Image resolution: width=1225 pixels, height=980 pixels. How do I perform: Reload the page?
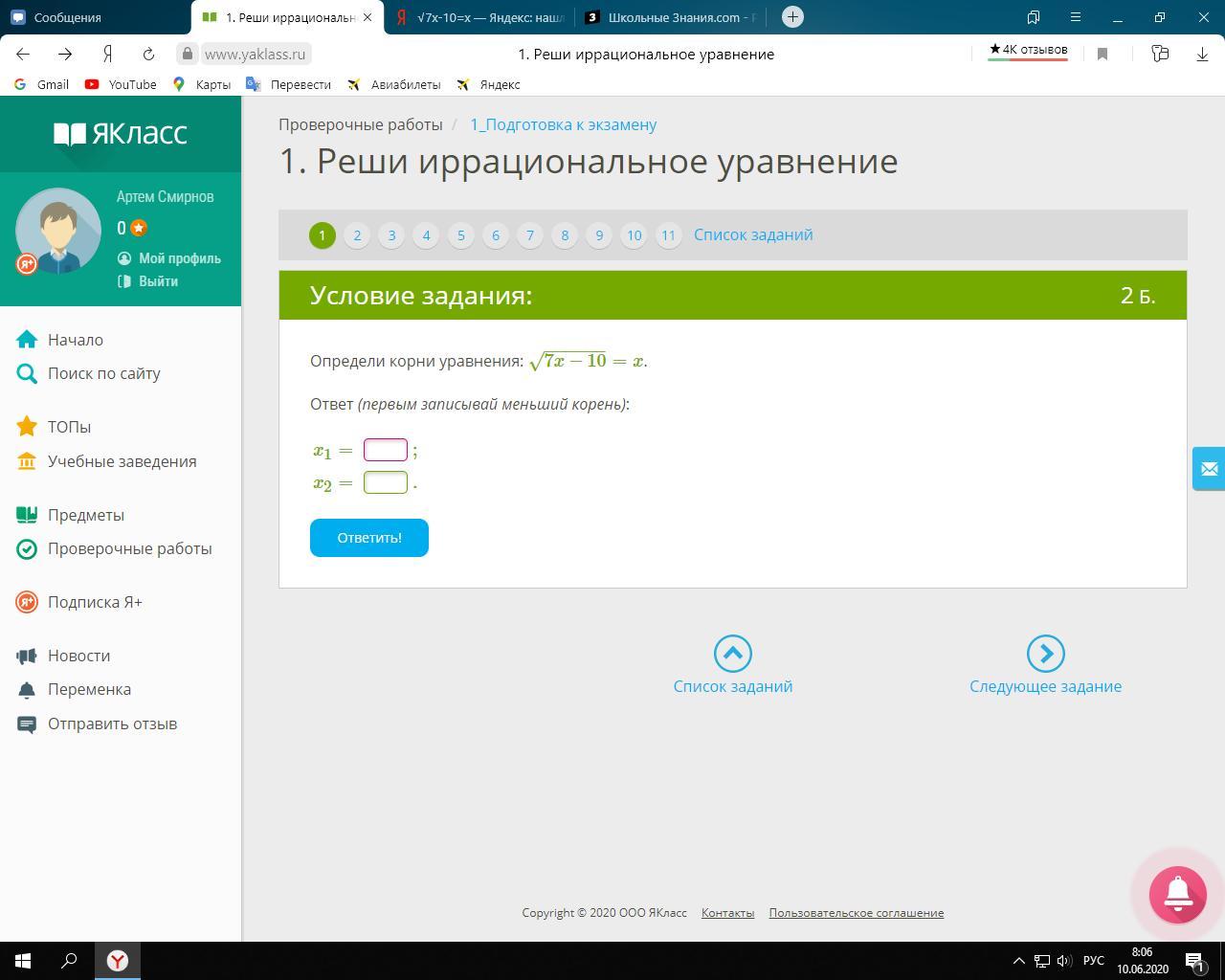[x=148, y=55]
